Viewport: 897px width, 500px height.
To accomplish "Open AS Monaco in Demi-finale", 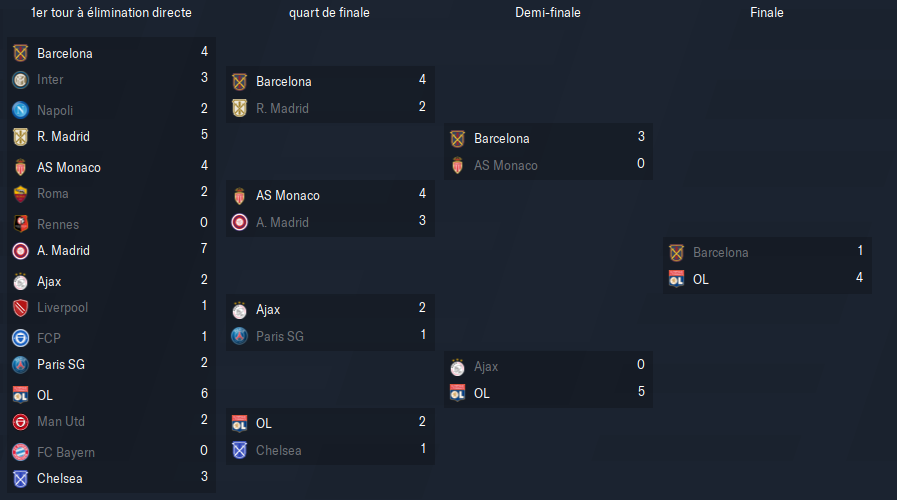I will 506,165.
